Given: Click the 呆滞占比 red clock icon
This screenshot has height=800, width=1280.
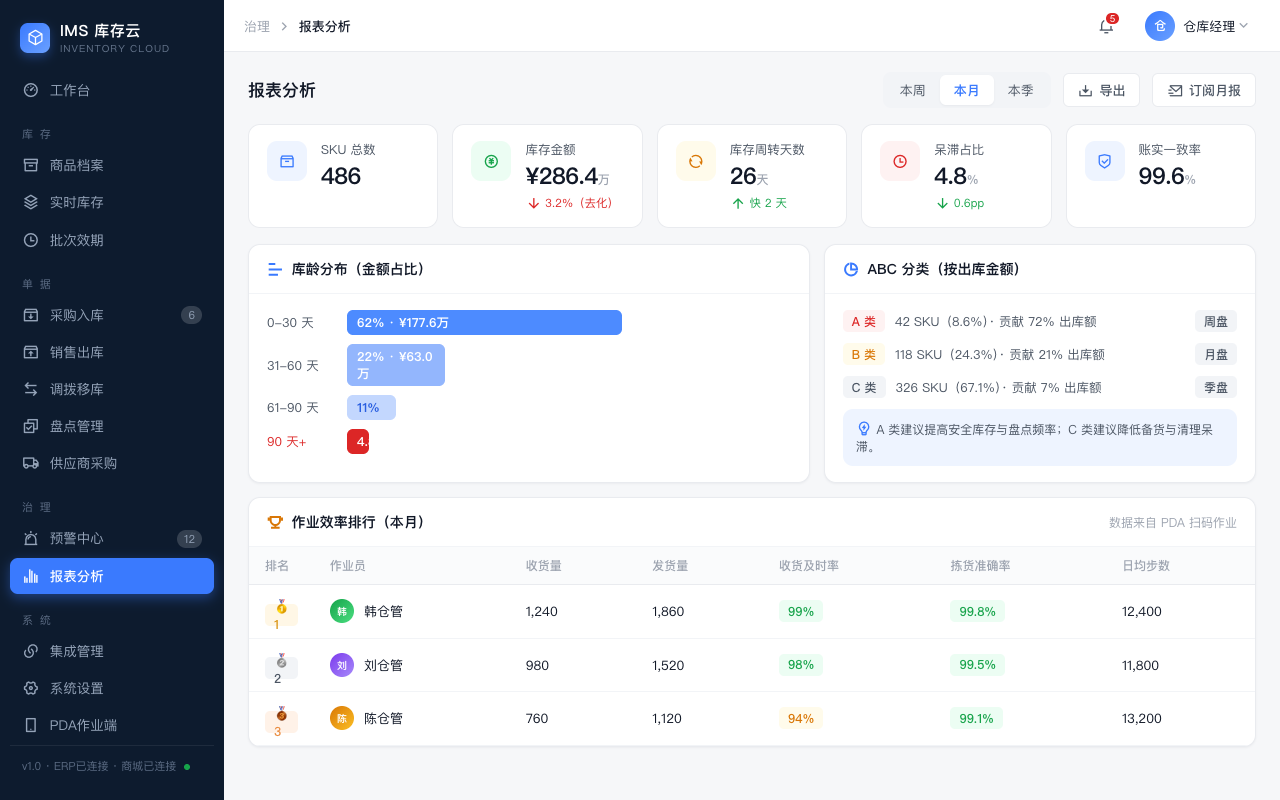Looking at the screenshot, I should (900, 161).
